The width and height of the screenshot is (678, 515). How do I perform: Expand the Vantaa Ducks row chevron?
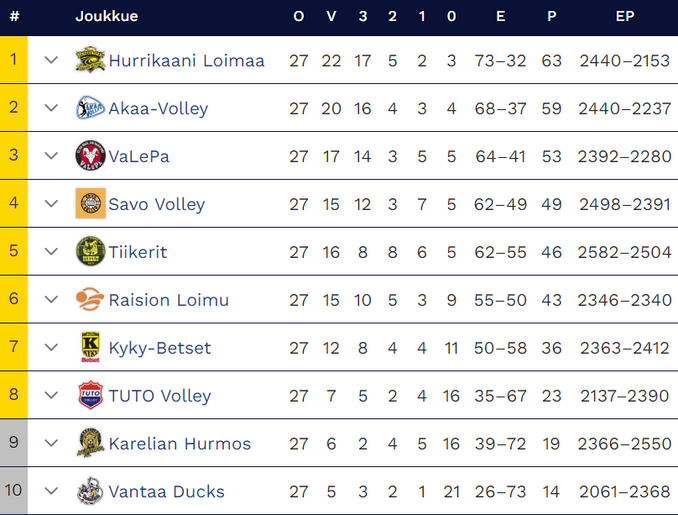(x=52, y=492)
